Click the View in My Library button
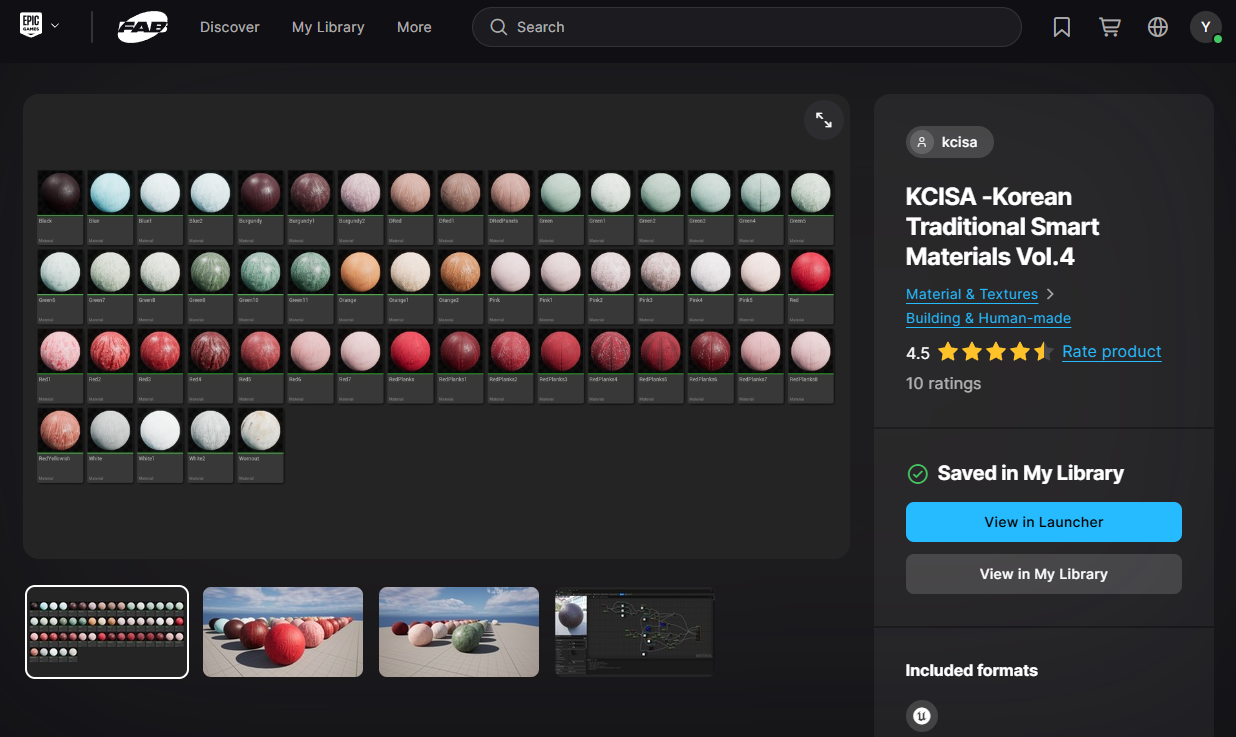Image resolution: width=1236 pixels, height=737 pixels. point(1044,574)
